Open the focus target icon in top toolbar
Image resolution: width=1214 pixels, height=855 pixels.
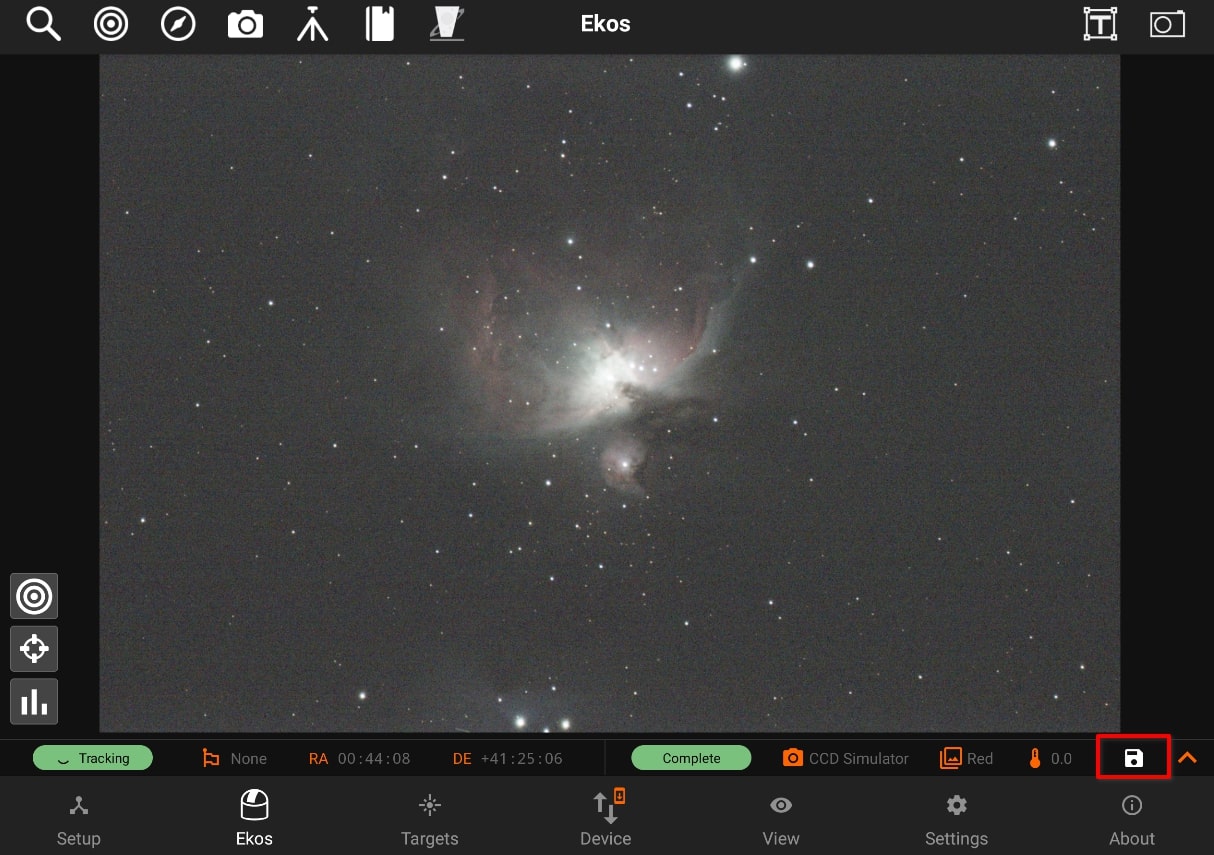click(x=111, y=24)
